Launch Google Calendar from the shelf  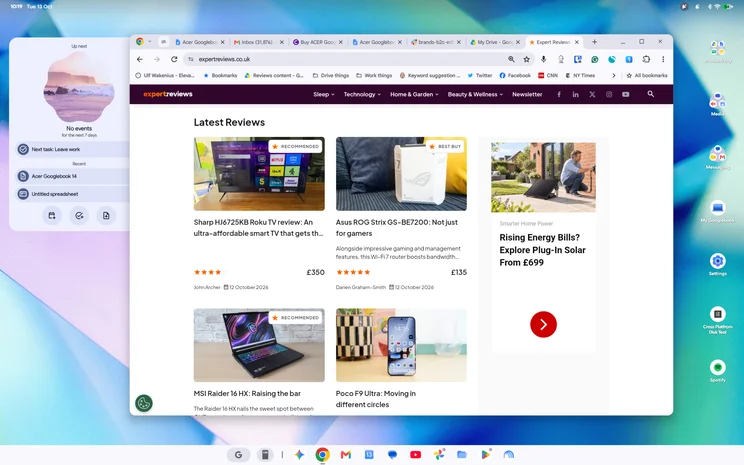pos(369,455)
